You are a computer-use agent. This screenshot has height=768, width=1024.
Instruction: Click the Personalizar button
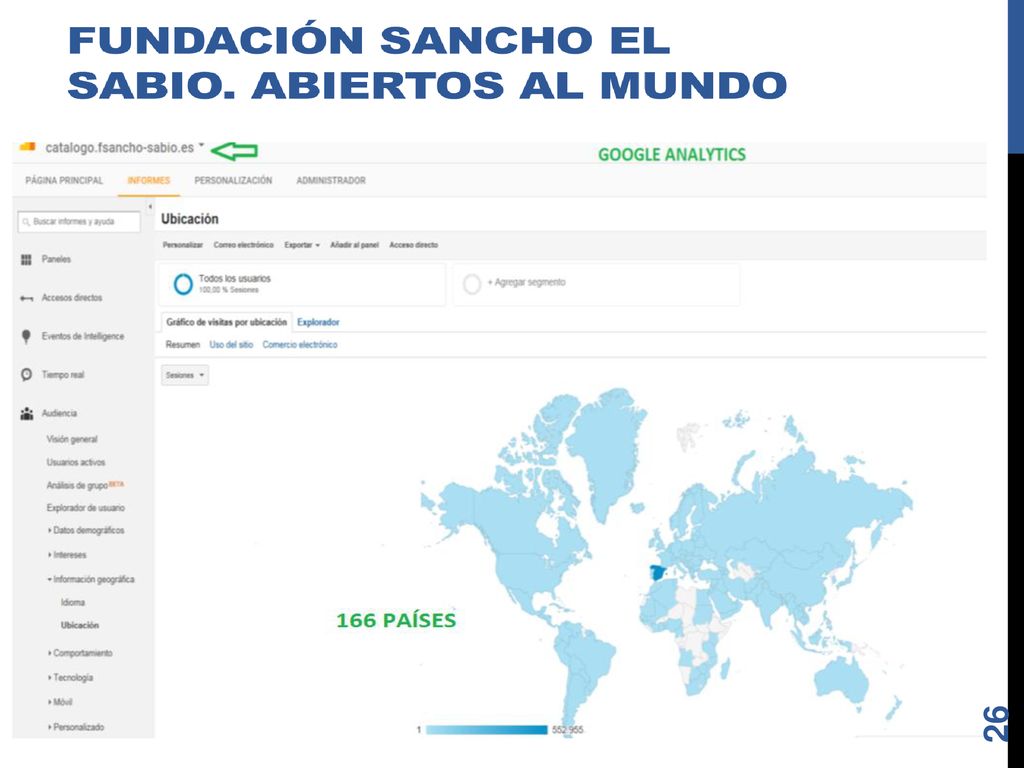pos(183,245)
